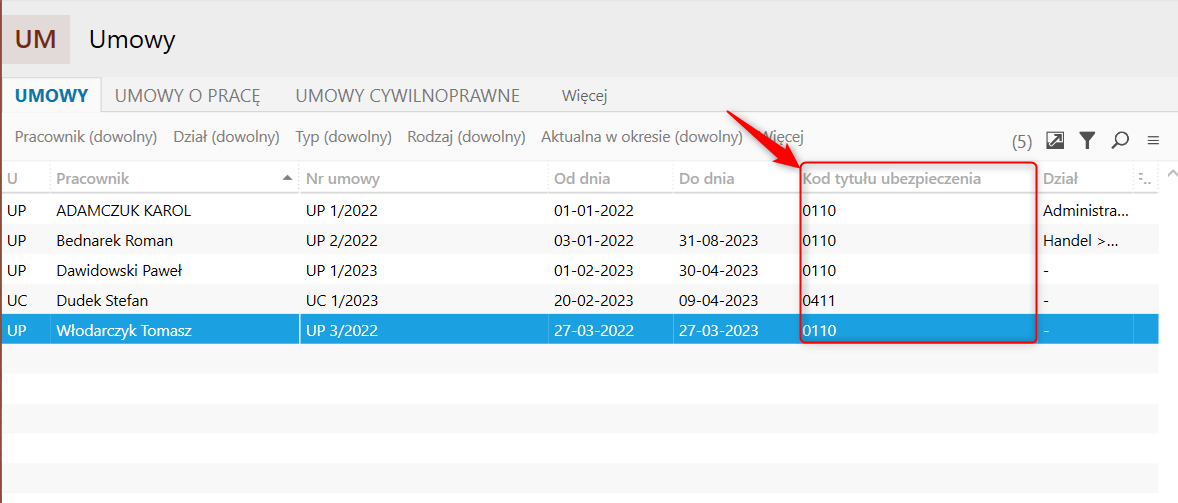The height and width of the screenshot is (503, 1178).
Task: Open the hamburger list menu icon
Action: pyautogui.click(x=1153, y=140)
